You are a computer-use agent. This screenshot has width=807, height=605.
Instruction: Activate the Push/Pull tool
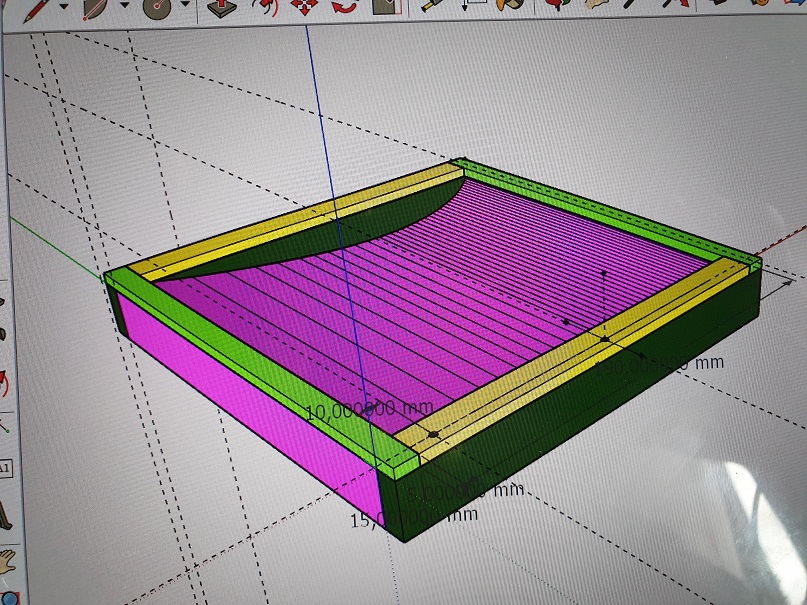point(219,6)
